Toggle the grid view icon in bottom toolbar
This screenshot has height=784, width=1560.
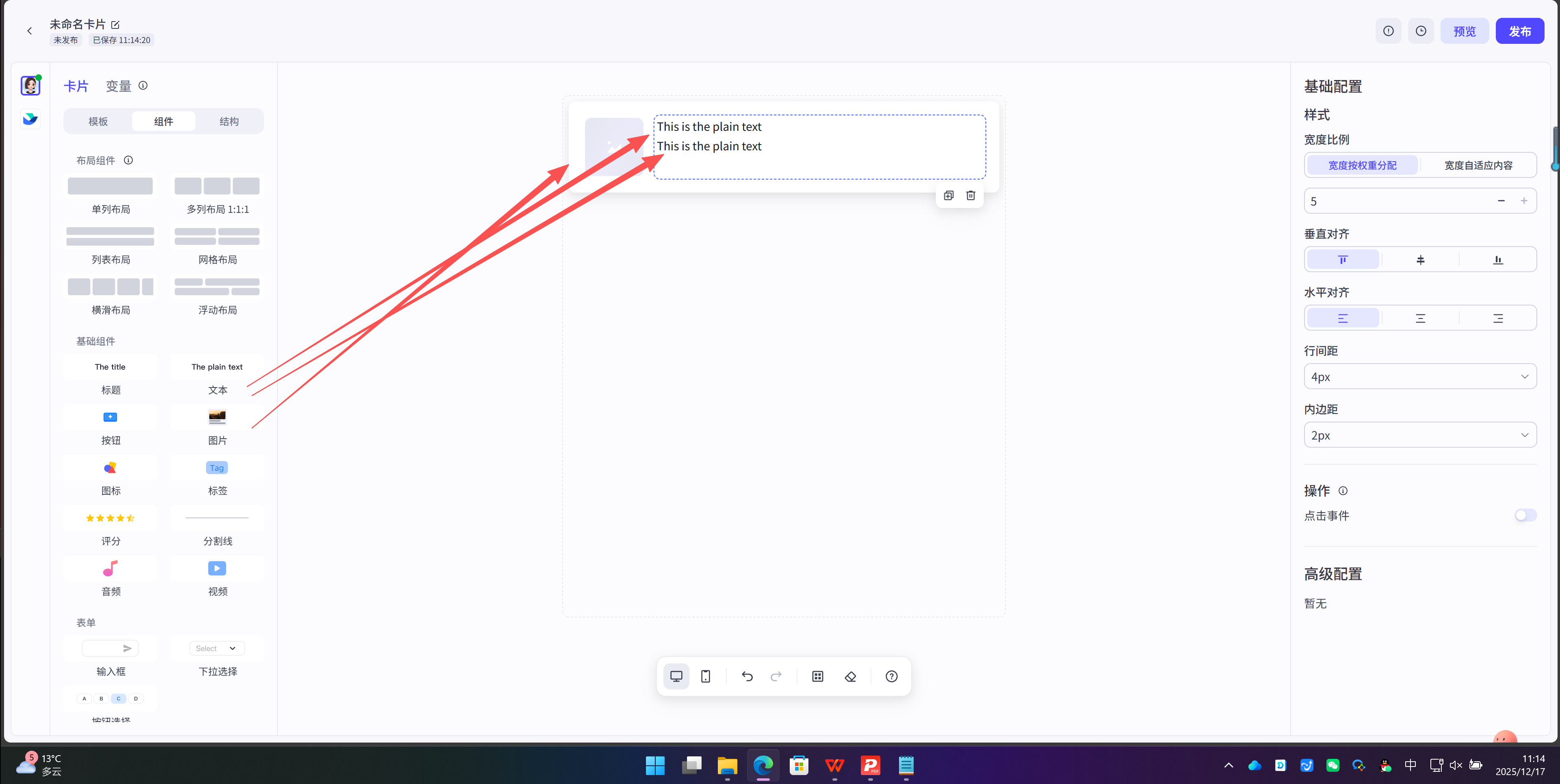(x=817, y=676)
